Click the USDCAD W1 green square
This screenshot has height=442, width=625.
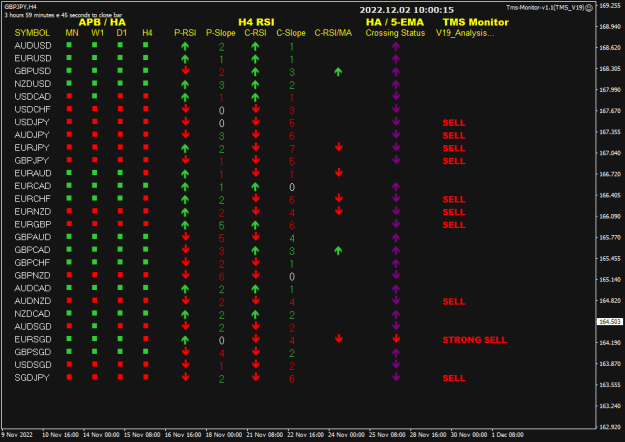tap(94, 96)
